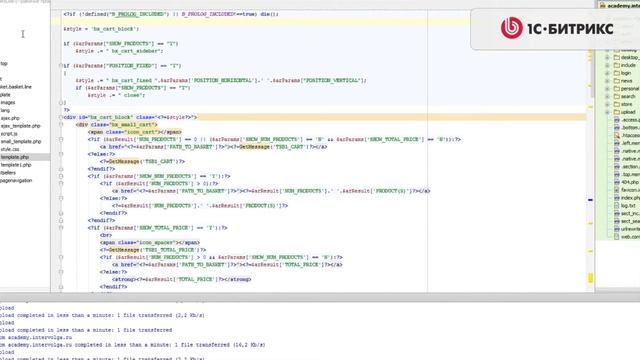The height and width of the screenshot is (360, 640).
Task: Click the span class icon_cart line
Action: pos(135,132)
